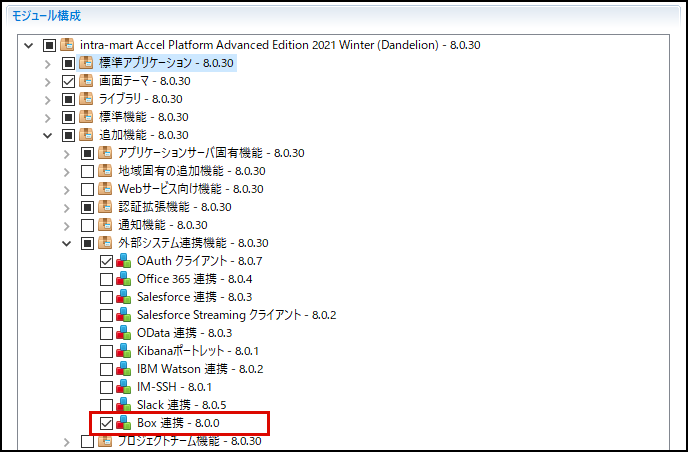Uncheck the OAuth クライアント checkbox
The image size is (688, 452).
click(106, 261)
